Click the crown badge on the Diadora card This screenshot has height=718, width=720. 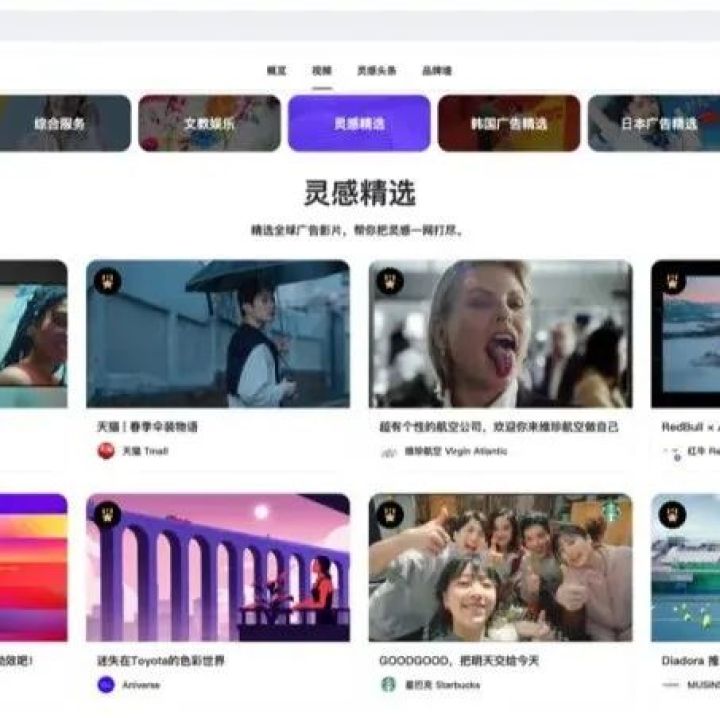point(672,515)
